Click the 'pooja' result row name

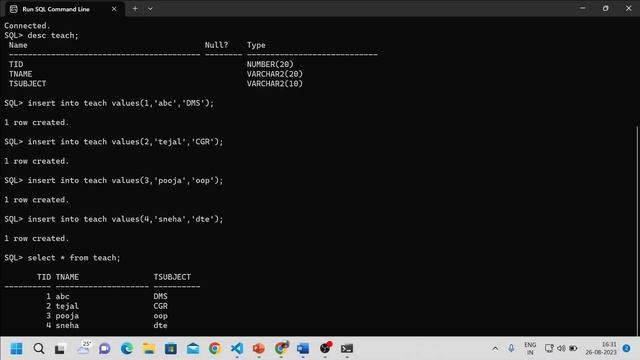click(67, 316)
